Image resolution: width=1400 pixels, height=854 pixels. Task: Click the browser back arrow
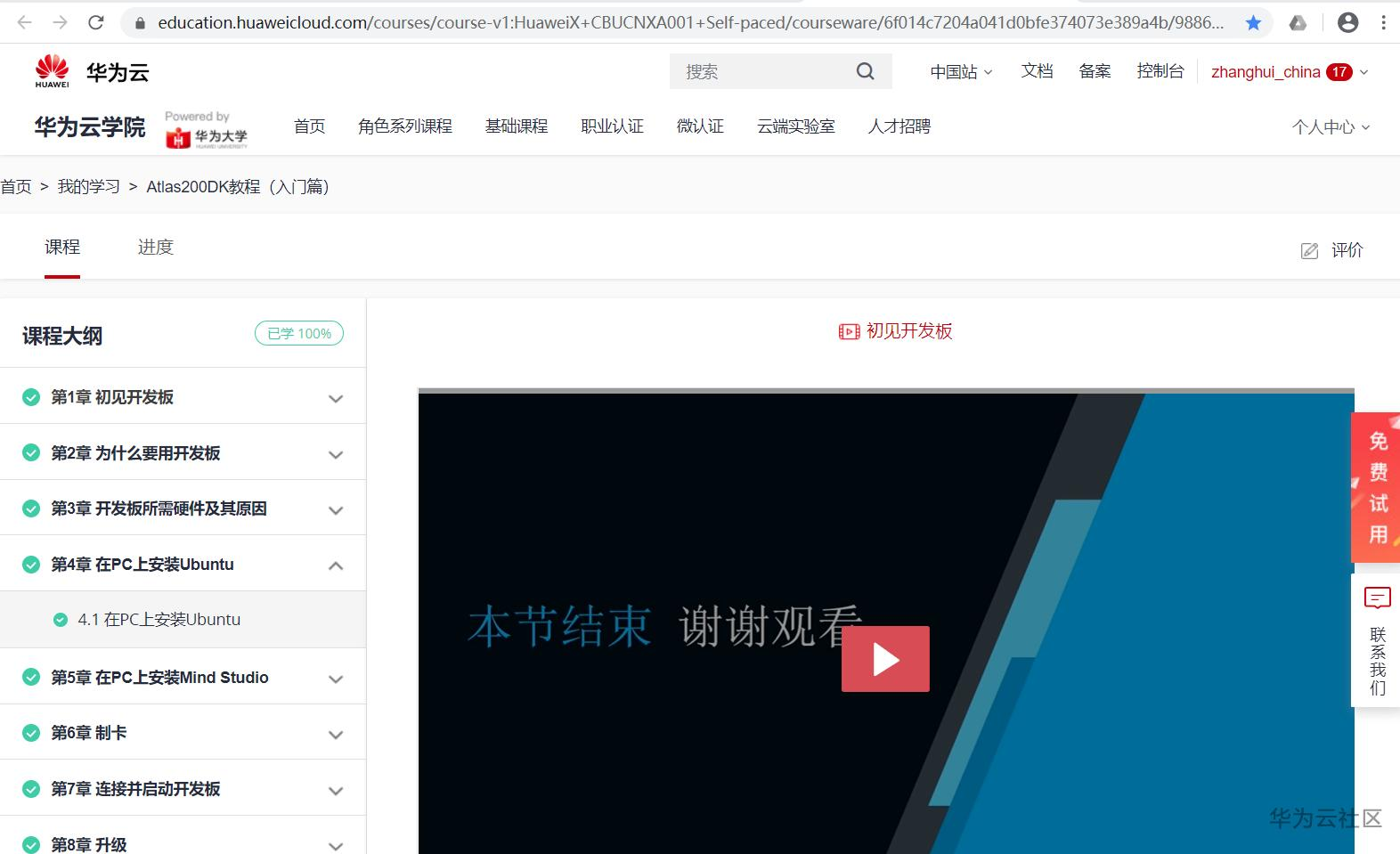pyautogui.click(x=25, y=23)
